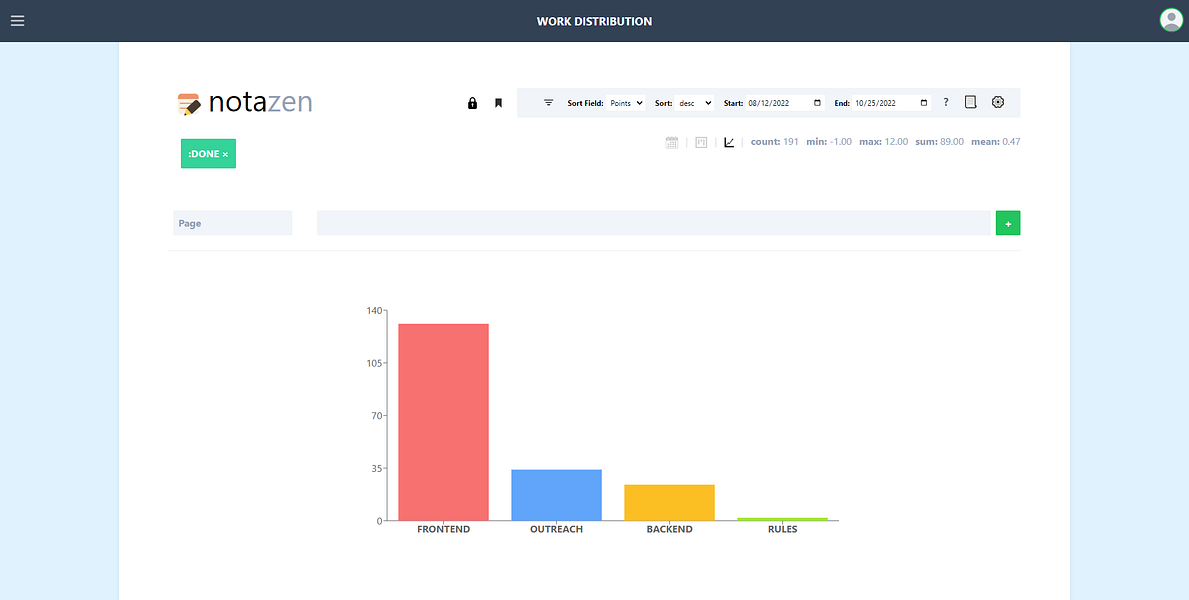Select the line chart view icon
1189x600 pixels.
point(729,143)
